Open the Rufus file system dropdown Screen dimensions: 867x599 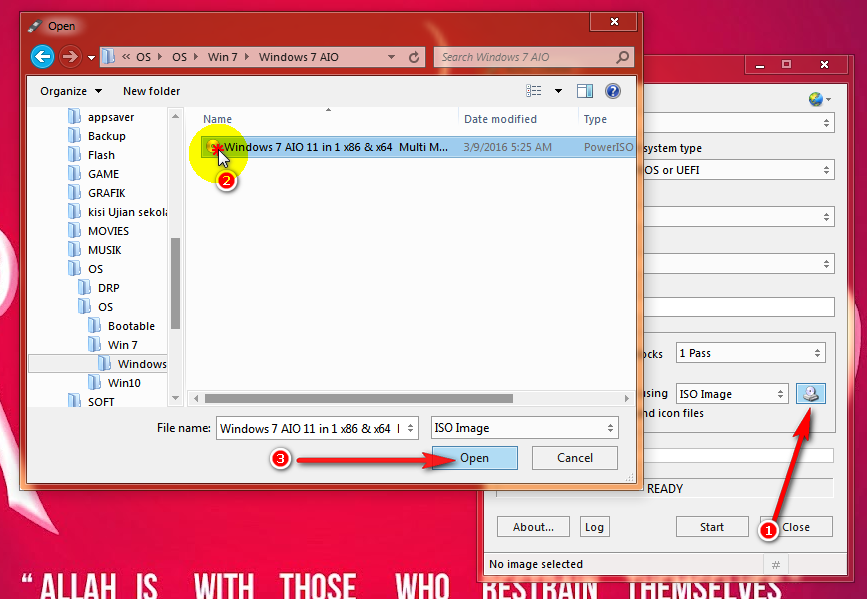[x=739, y=217]
